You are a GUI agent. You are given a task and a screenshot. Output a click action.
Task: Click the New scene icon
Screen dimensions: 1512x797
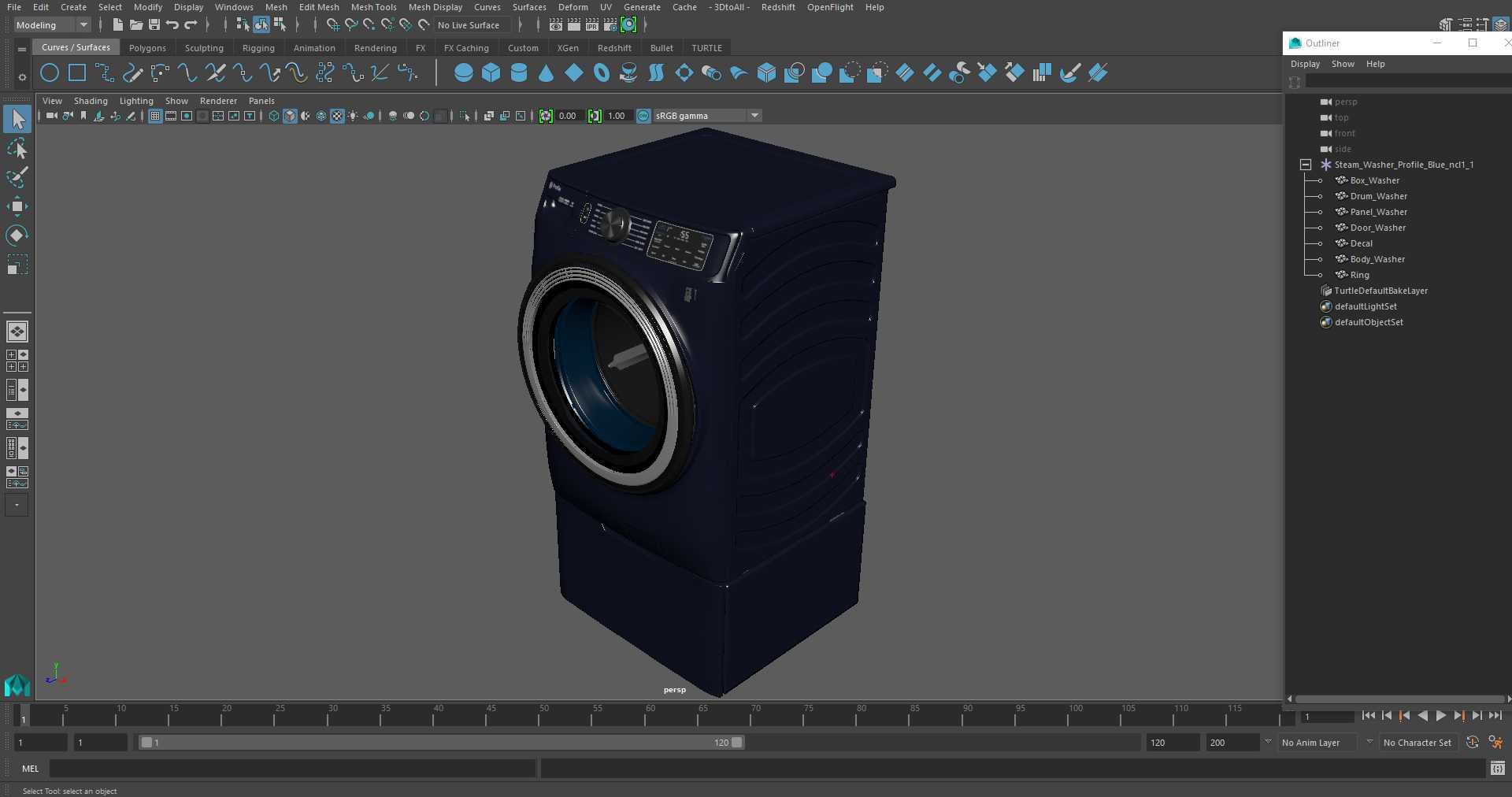pos(117,25)
